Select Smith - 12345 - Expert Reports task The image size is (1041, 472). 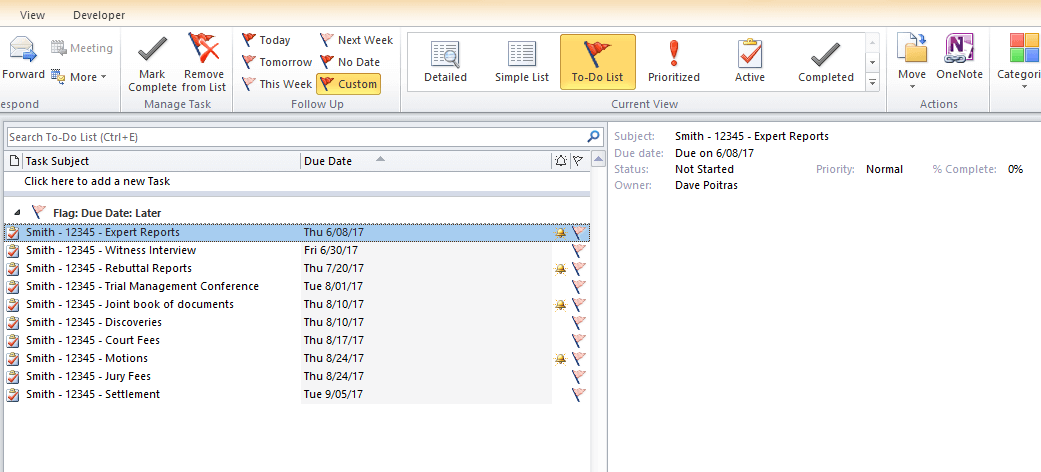click(x=297, y=232)
